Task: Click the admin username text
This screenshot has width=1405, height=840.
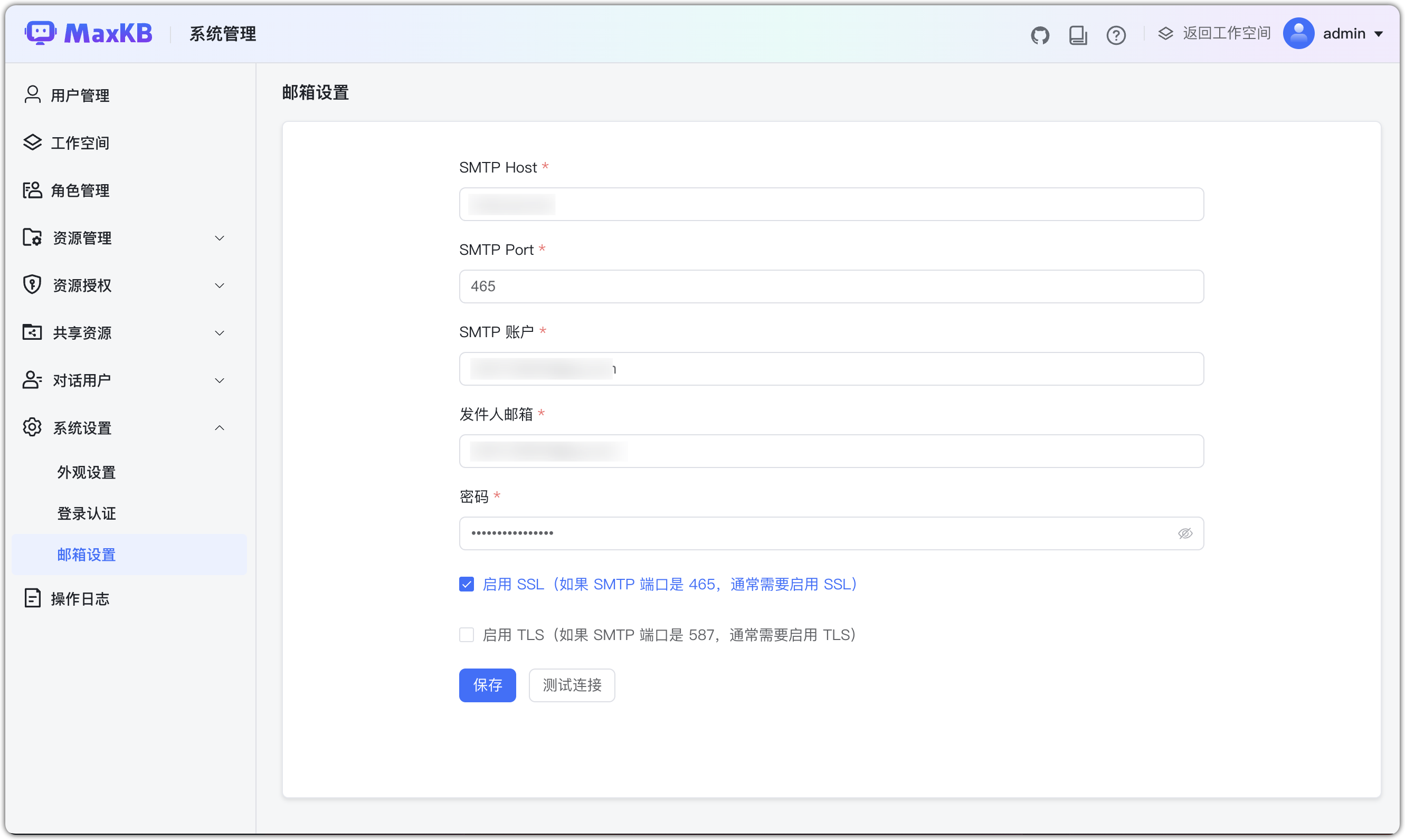Action: point(1344,34)
